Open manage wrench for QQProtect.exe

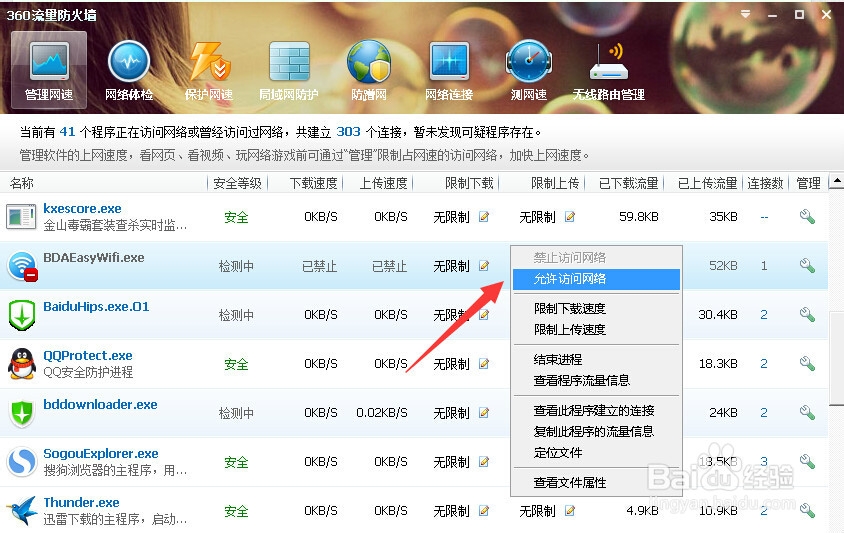pos(807,363)
